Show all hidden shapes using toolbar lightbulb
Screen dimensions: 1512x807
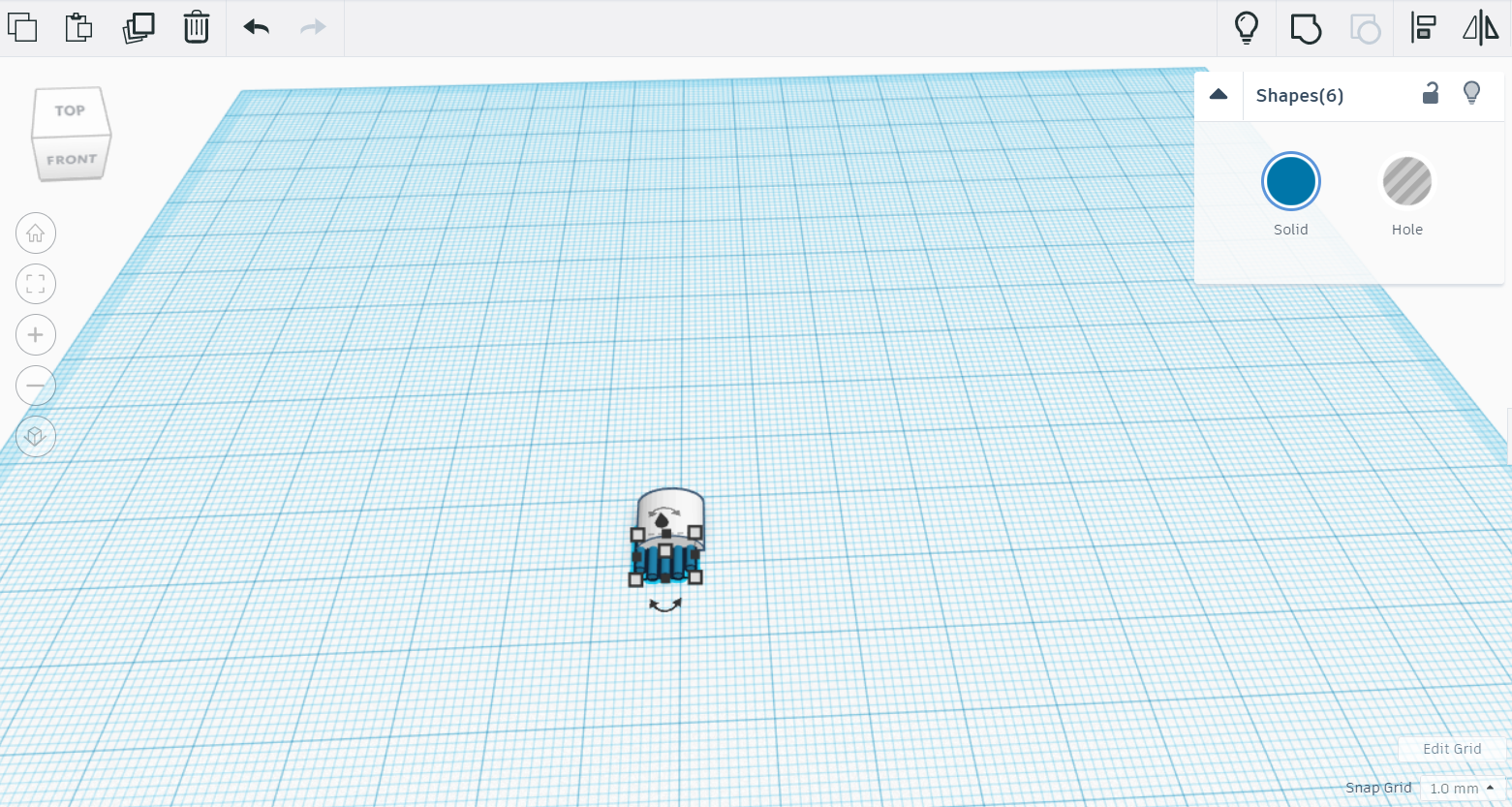tap(1247, 27)
